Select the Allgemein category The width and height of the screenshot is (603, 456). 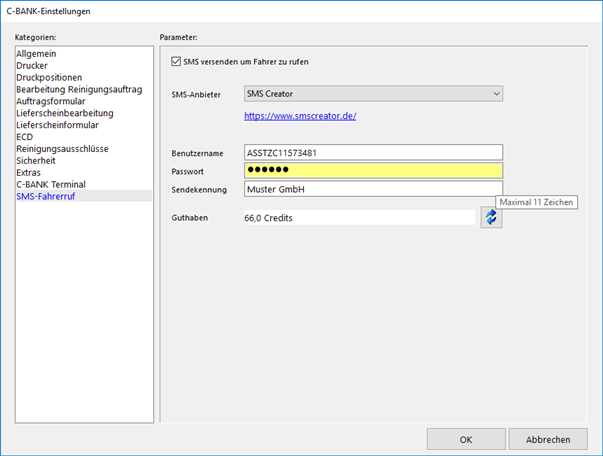click(37, 53)
